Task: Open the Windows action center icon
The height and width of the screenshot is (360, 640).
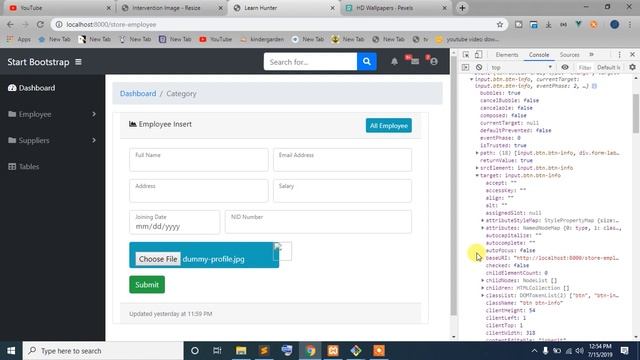Action: [x=624, y=351]
